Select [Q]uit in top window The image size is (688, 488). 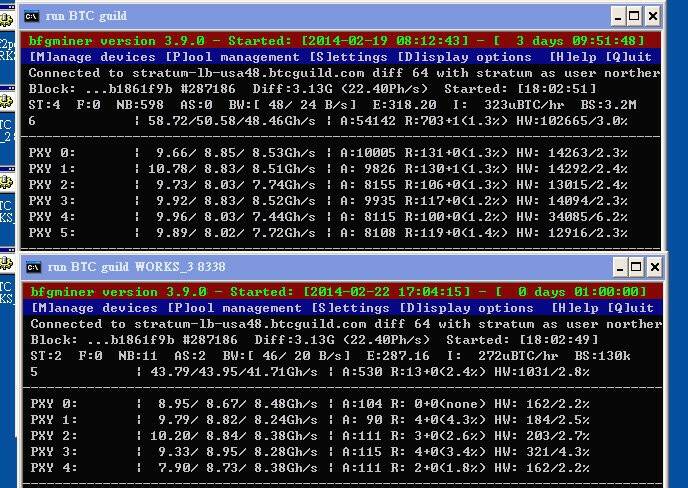(x=628, y=57)
